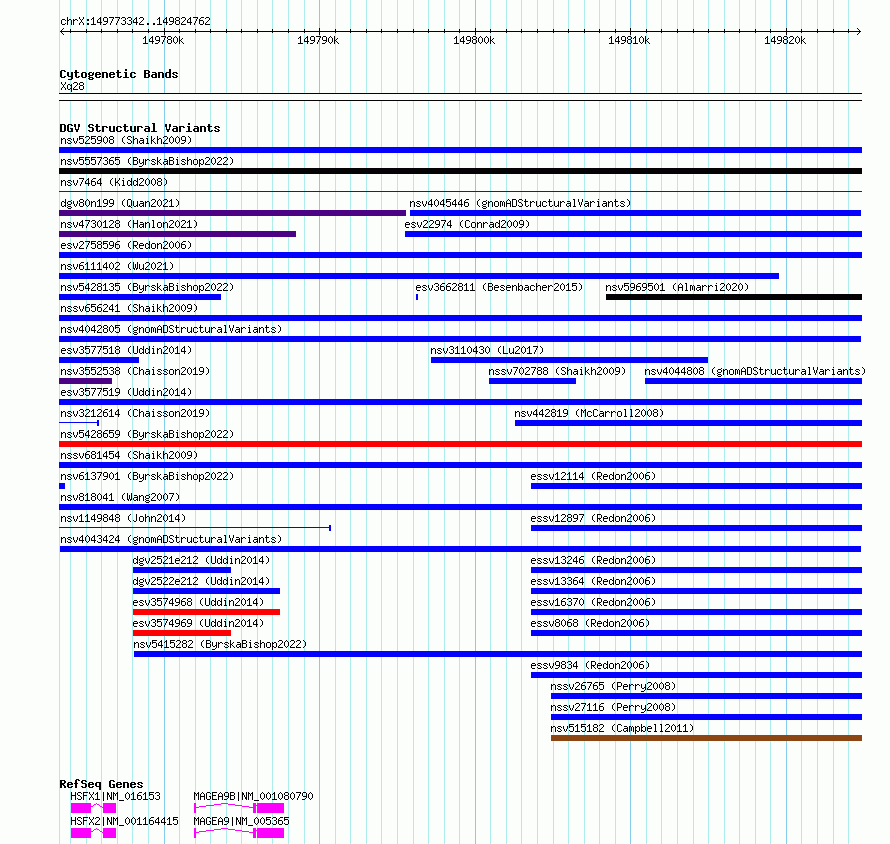Select essv12114 (Redon2006) label
Viewport: 890px width, 844px height.
click(593, 476)
